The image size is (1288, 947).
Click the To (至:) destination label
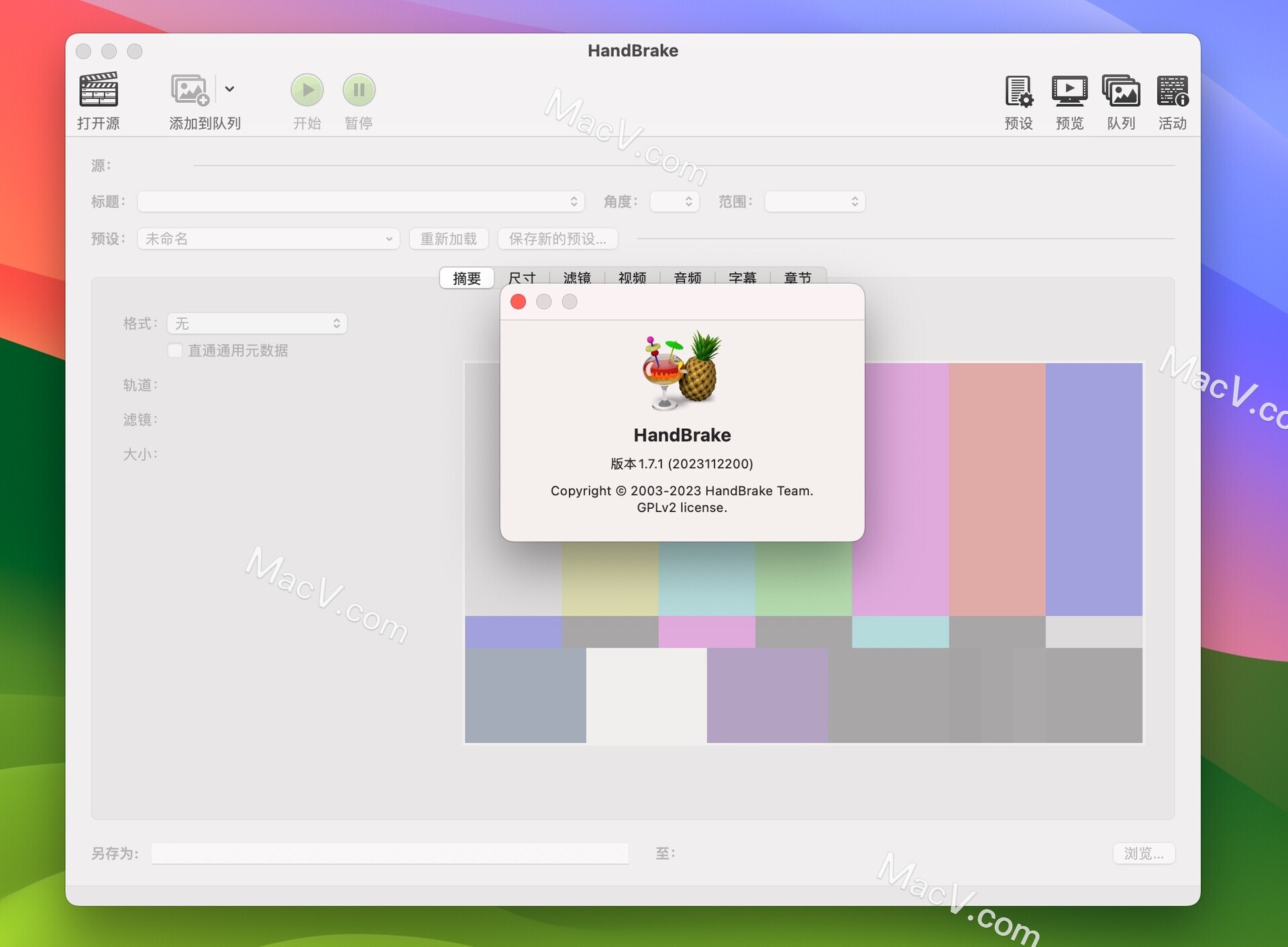[x=665, y=853]
